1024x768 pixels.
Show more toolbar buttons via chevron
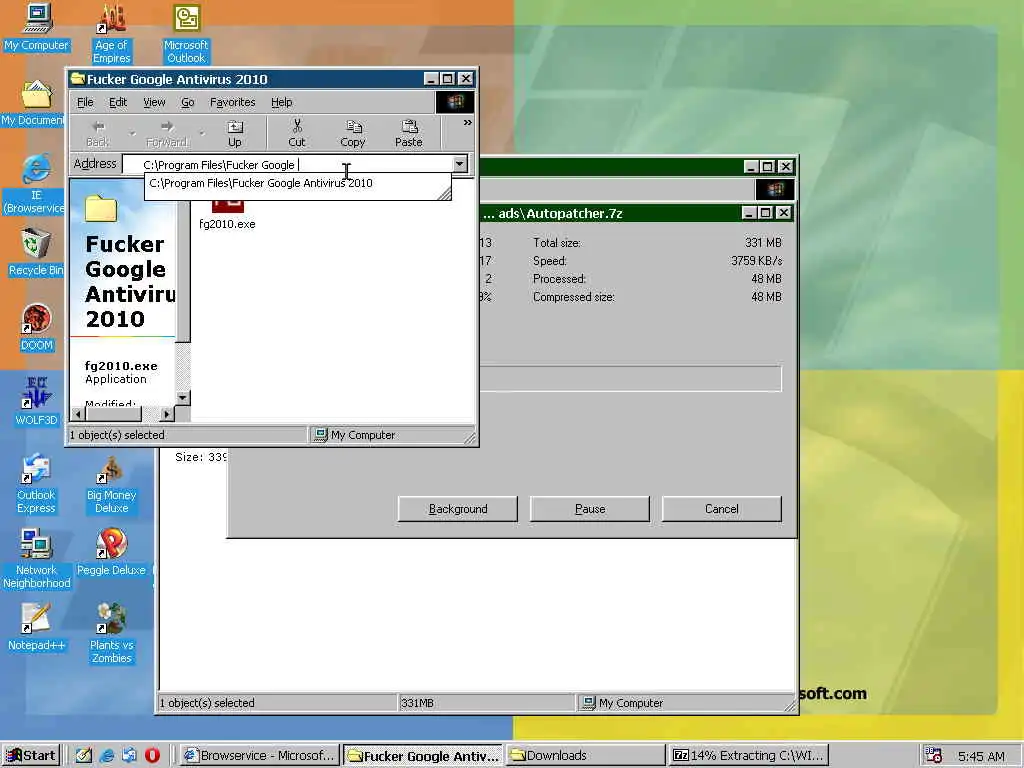pyautogui.click(x=468, y=123)
